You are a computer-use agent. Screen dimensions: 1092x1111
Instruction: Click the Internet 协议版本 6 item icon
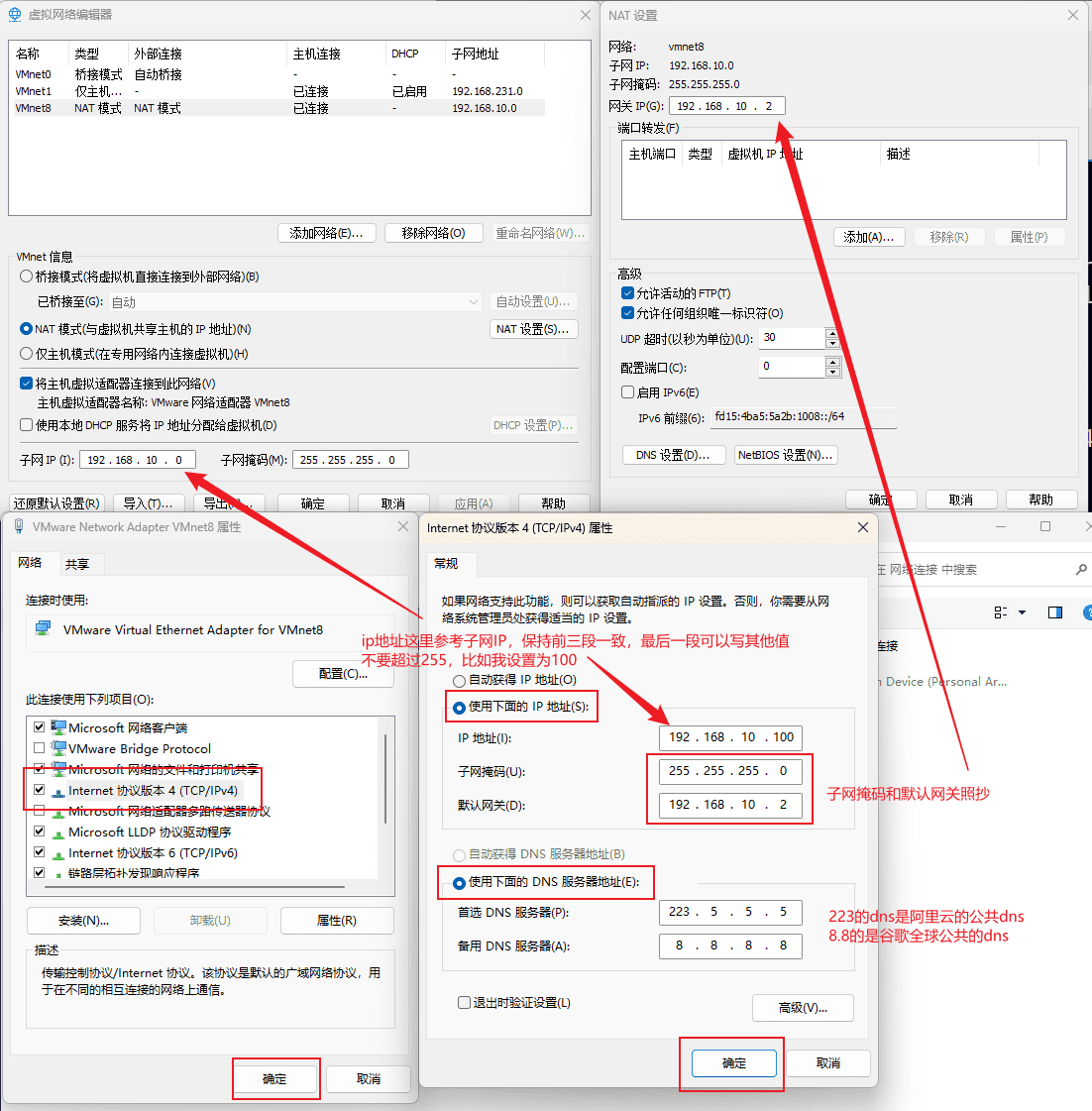point(58,853)
